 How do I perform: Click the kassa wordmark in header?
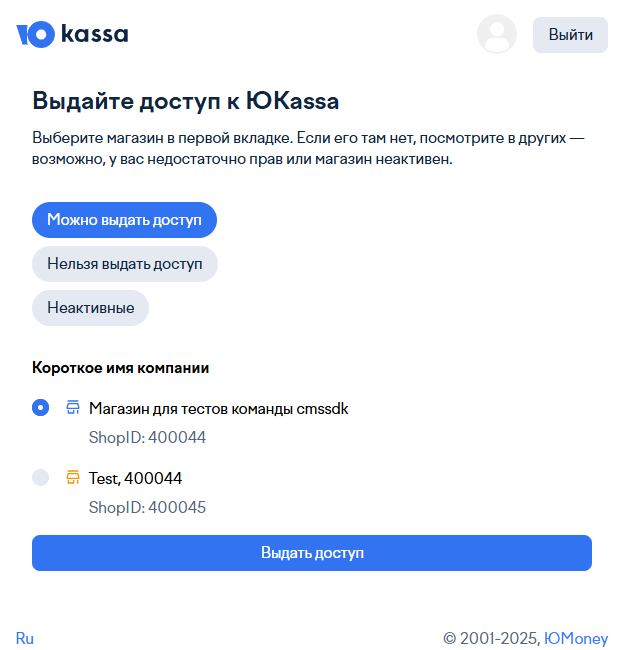click(x=94, y=35)
